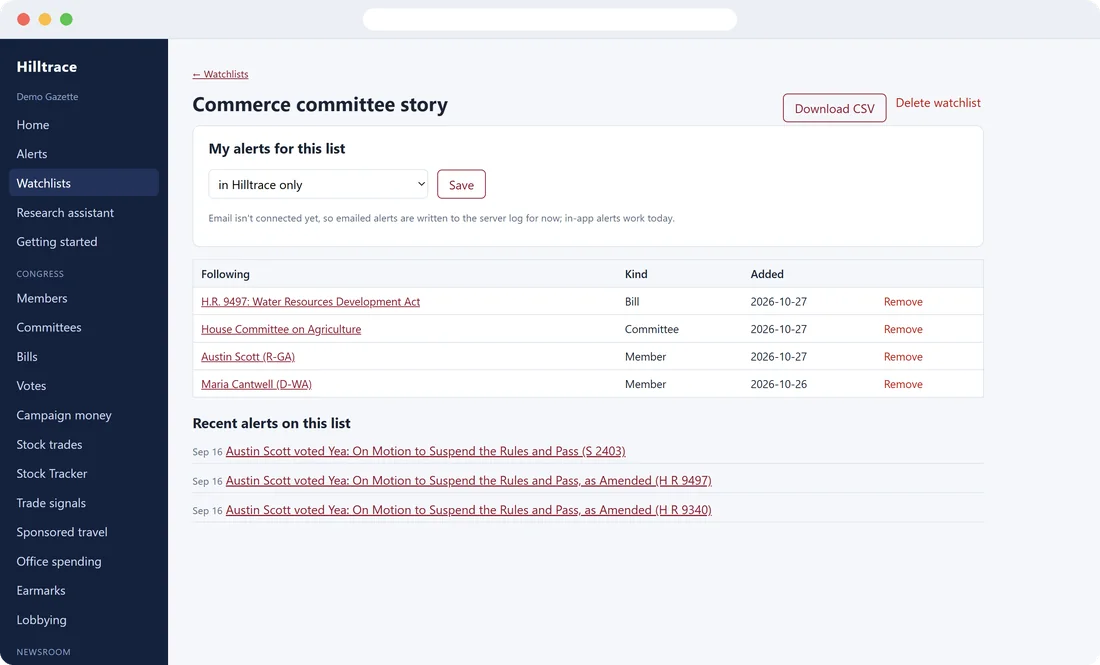Click the browser address bar

549,19
